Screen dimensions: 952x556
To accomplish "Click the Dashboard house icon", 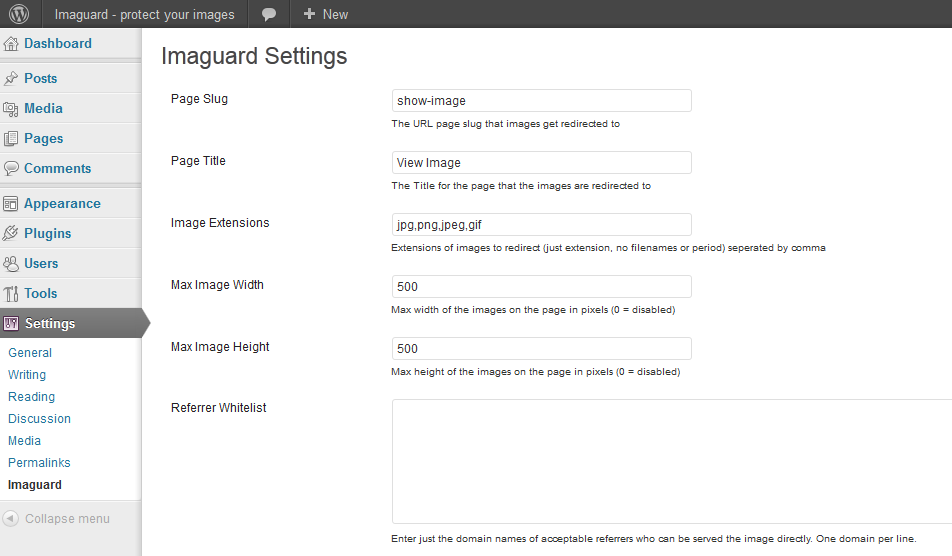I will (11, 44).
